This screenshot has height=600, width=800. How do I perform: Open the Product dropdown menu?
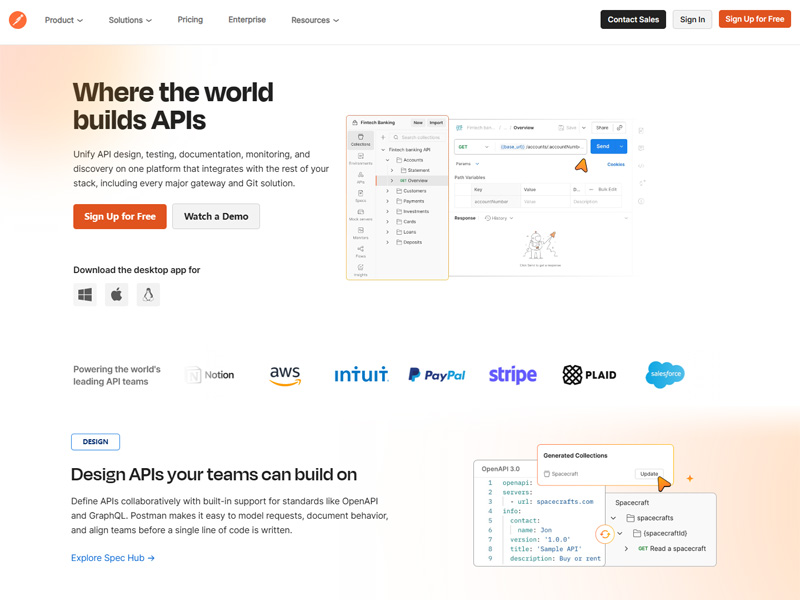click(64, 20)
